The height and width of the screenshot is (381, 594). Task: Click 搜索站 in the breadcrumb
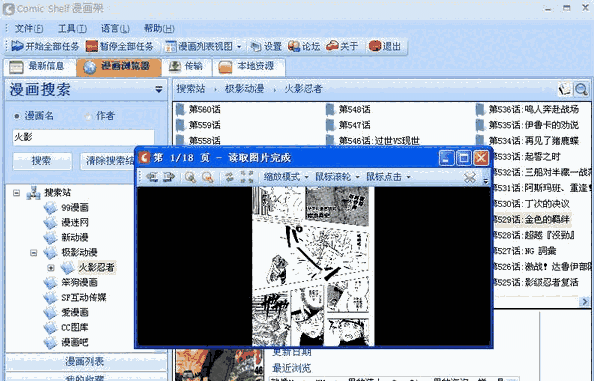[191, 89]
